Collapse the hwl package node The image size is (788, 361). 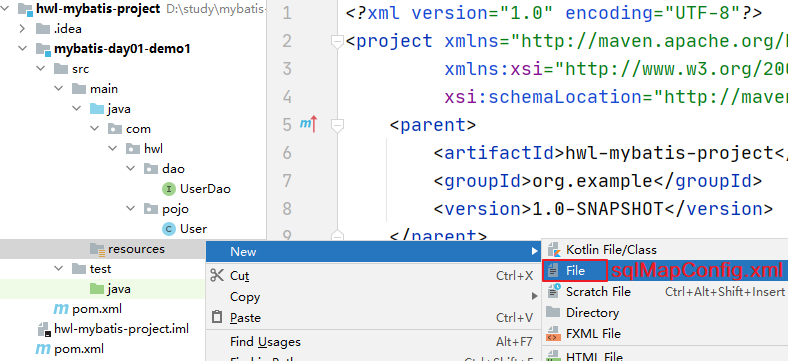pyautogui.click(x=113, y=148)
